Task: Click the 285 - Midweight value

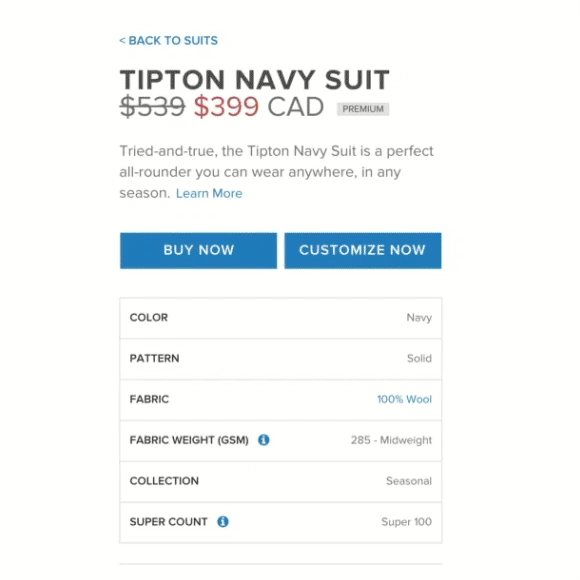Action: click(391, 440)
